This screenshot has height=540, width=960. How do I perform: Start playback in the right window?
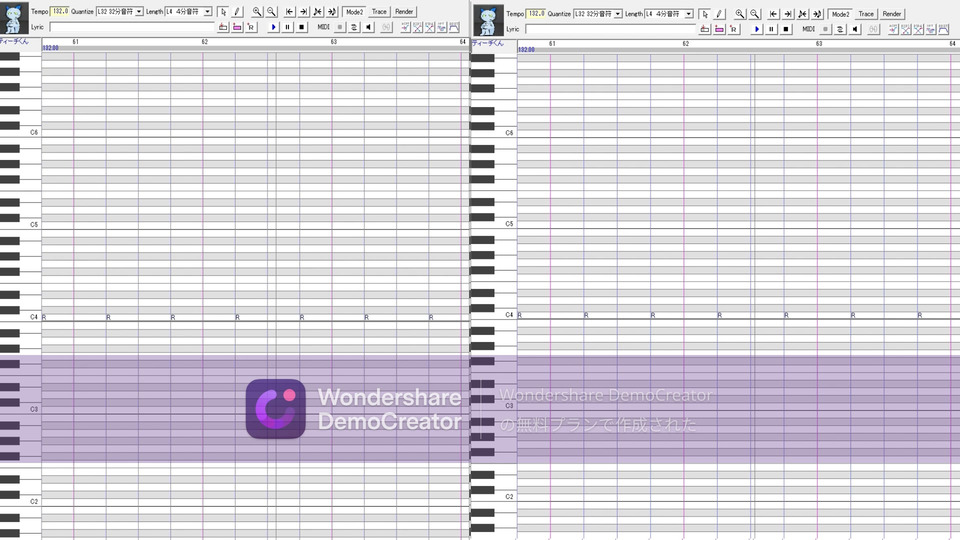[x=757, y=29]
